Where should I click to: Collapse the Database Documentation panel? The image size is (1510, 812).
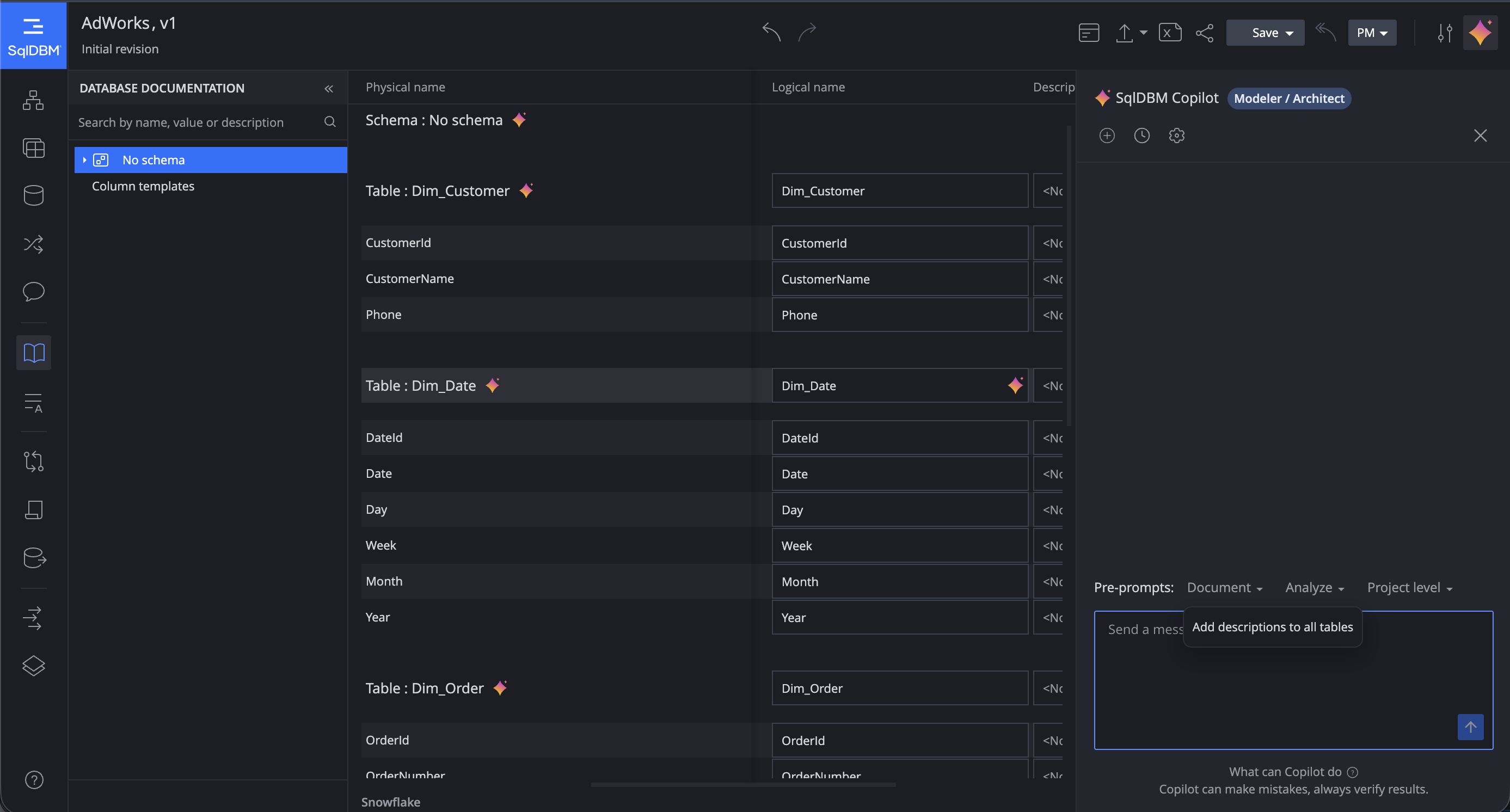tap(329, 89)
